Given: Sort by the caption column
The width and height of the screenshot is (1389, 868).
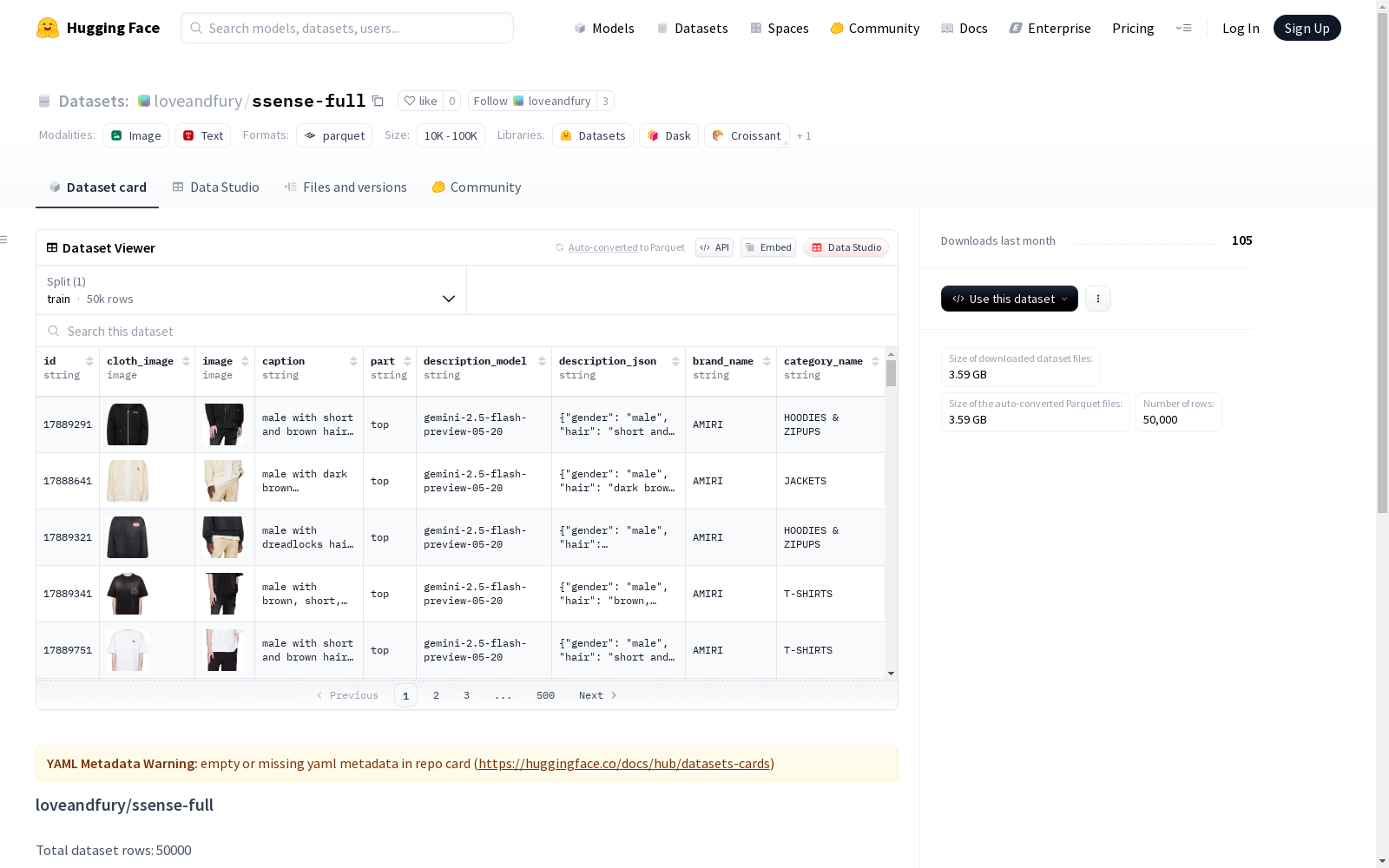Looking at the screenshot, I should coord(353,361).
